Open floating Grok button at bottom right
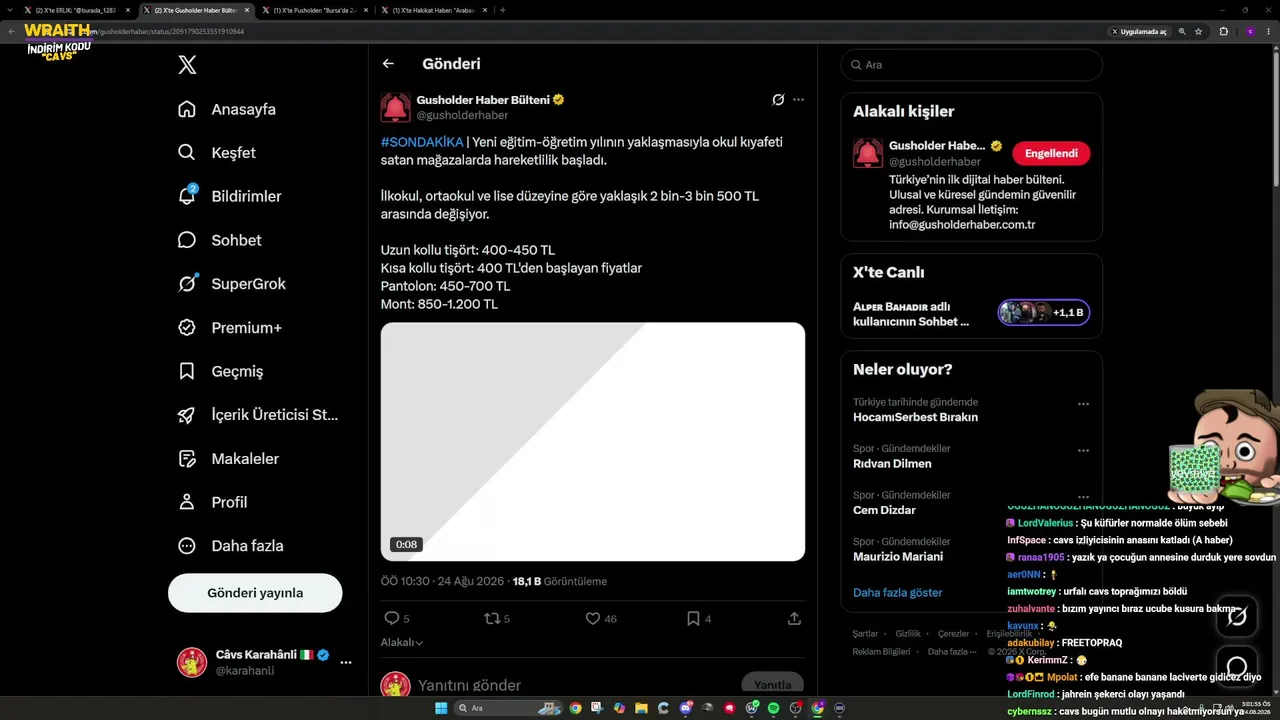The height and width of the screenshot is (720, 1280). pos(1237,616)
